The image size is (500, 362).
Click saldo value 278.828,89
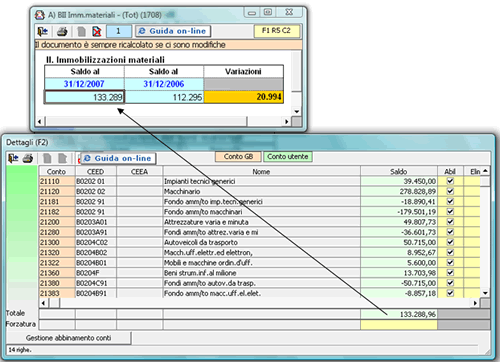coord(399,191)
